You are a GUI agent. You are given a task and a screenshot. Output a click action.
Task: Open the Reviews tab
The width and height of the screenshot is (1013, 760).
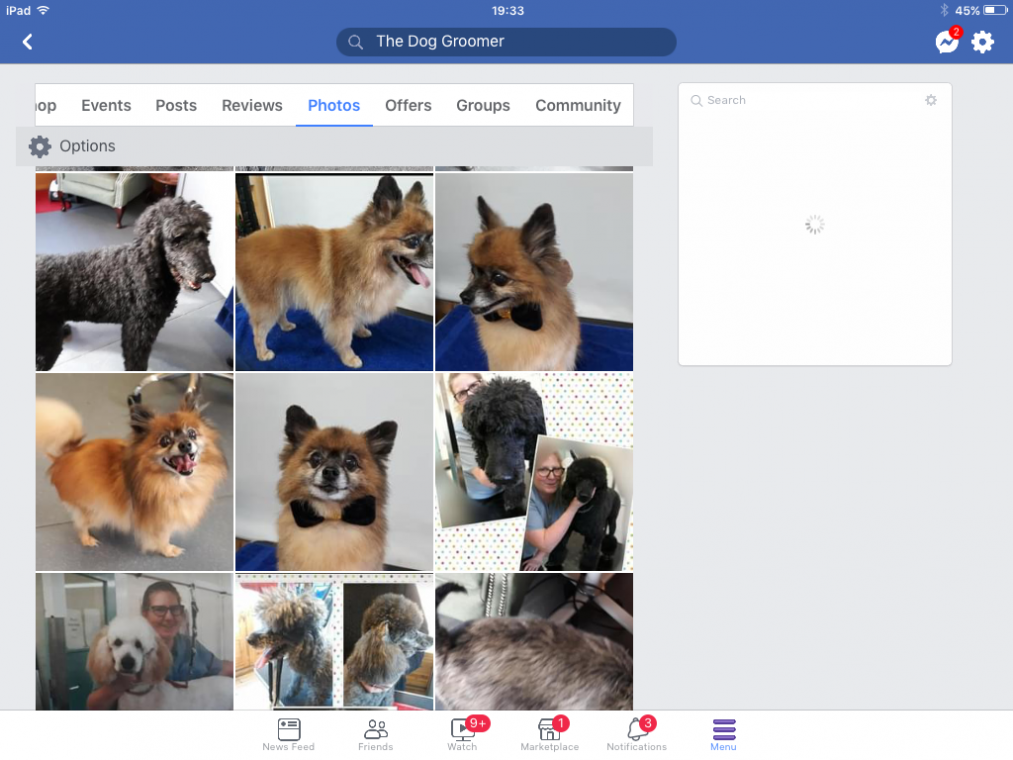[x=252, y=105]
